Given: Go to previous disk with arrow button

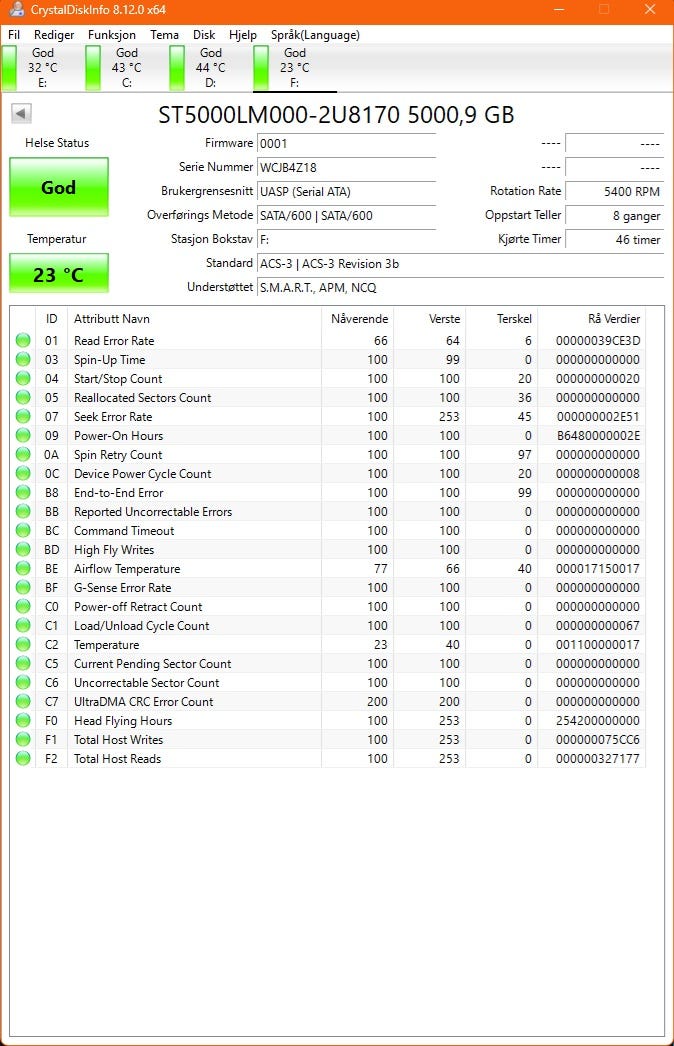Looking at the screenshot, I should pyautogui.click(x=21, y=113).
